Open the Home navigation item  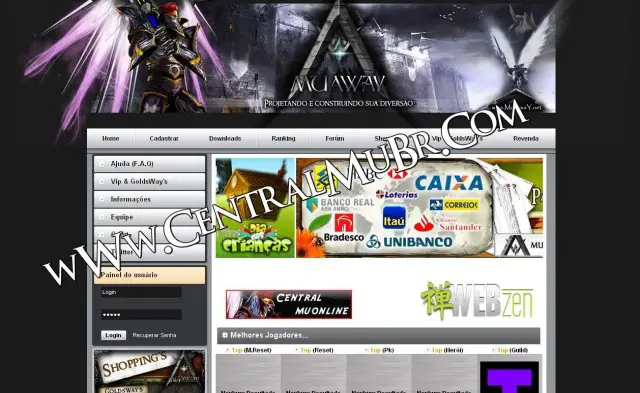tap(111, 139)
